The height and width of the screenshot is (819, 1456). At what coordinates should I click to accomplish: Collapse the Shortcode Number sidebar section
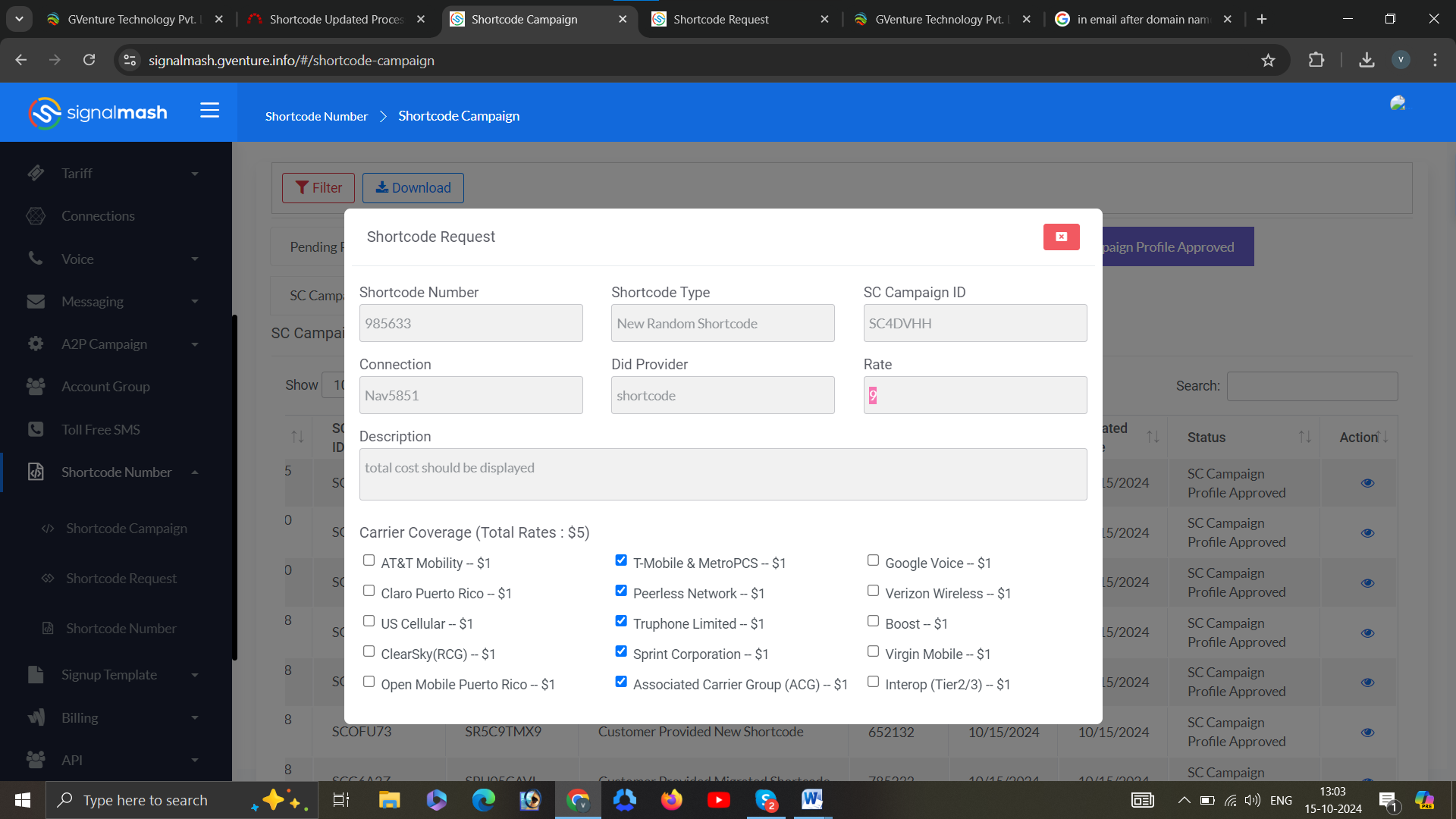[x=194, y=472]
